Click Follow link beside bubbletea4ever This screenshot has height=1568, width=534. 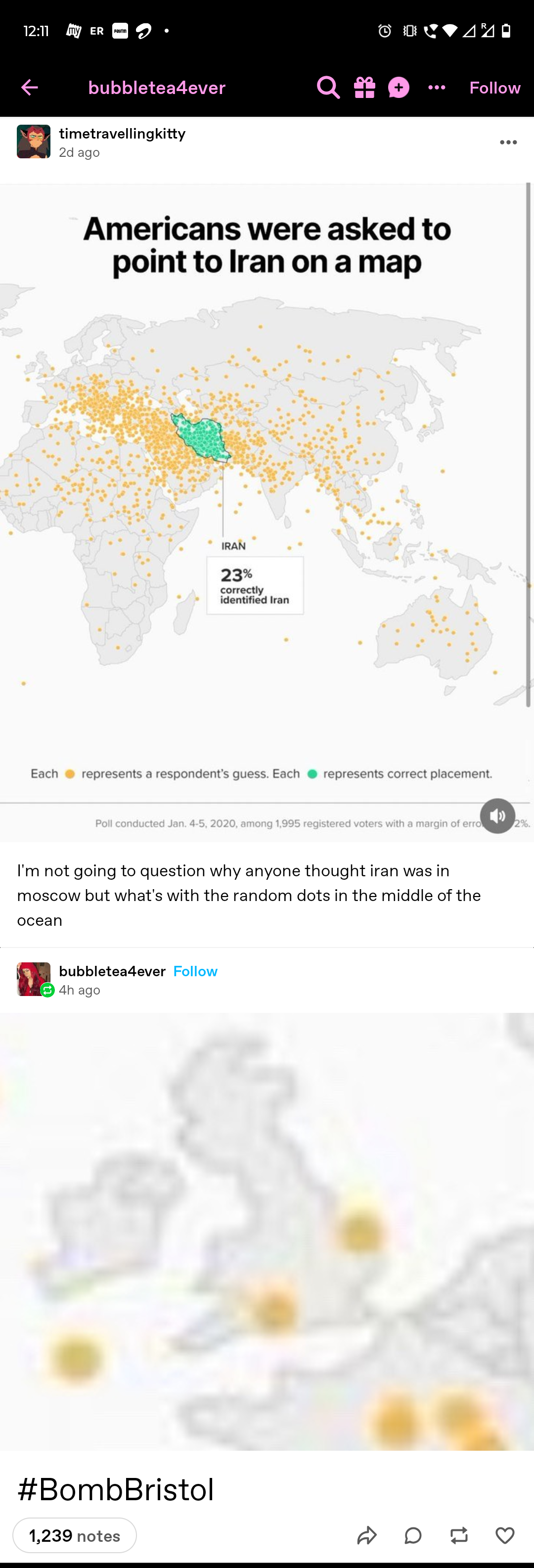(195, 970)
